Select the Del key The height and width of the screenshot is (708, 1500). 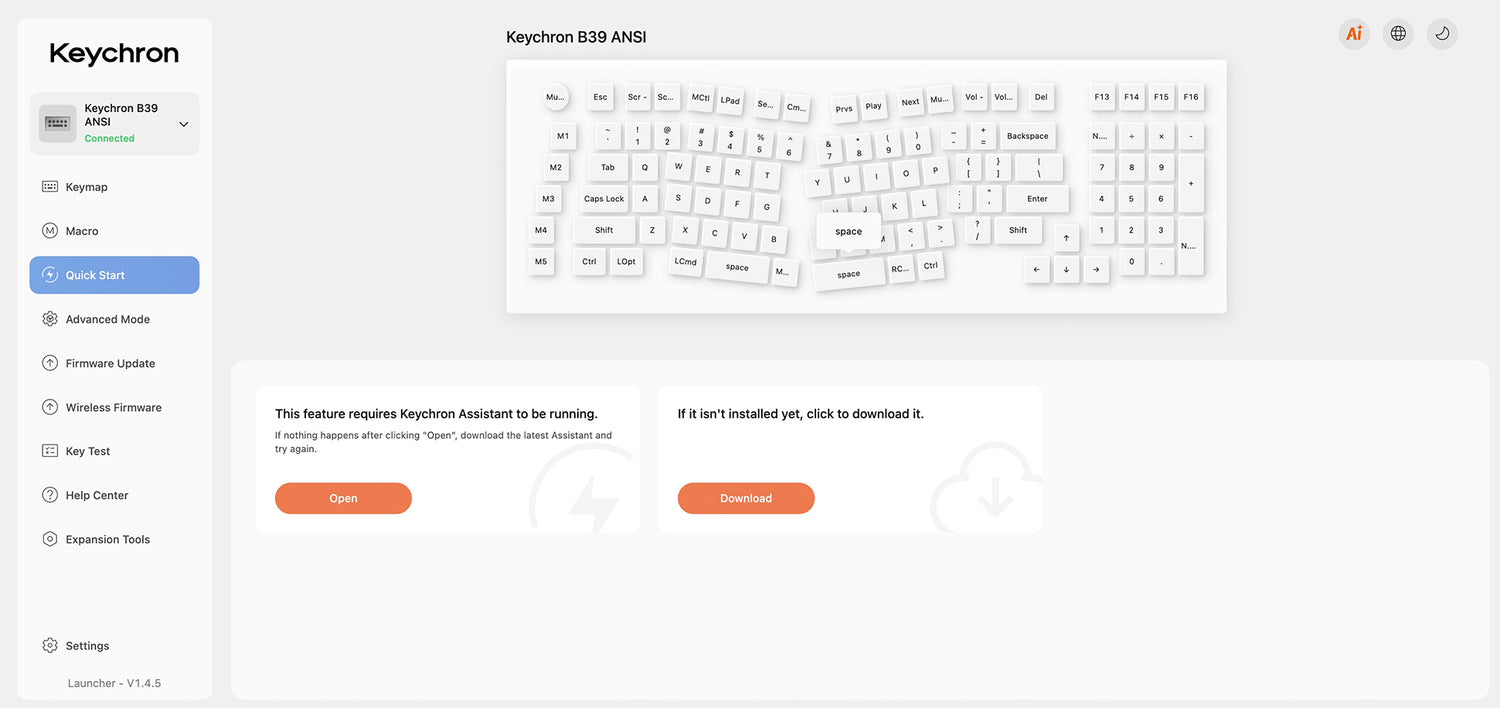coord(1041,97)
